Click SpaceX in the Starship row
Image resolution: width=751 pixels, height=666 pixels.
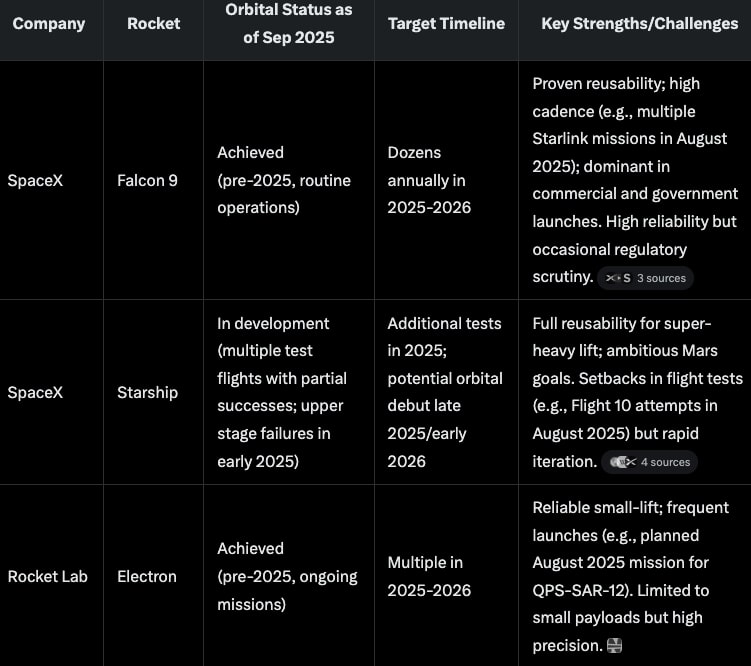35,392
